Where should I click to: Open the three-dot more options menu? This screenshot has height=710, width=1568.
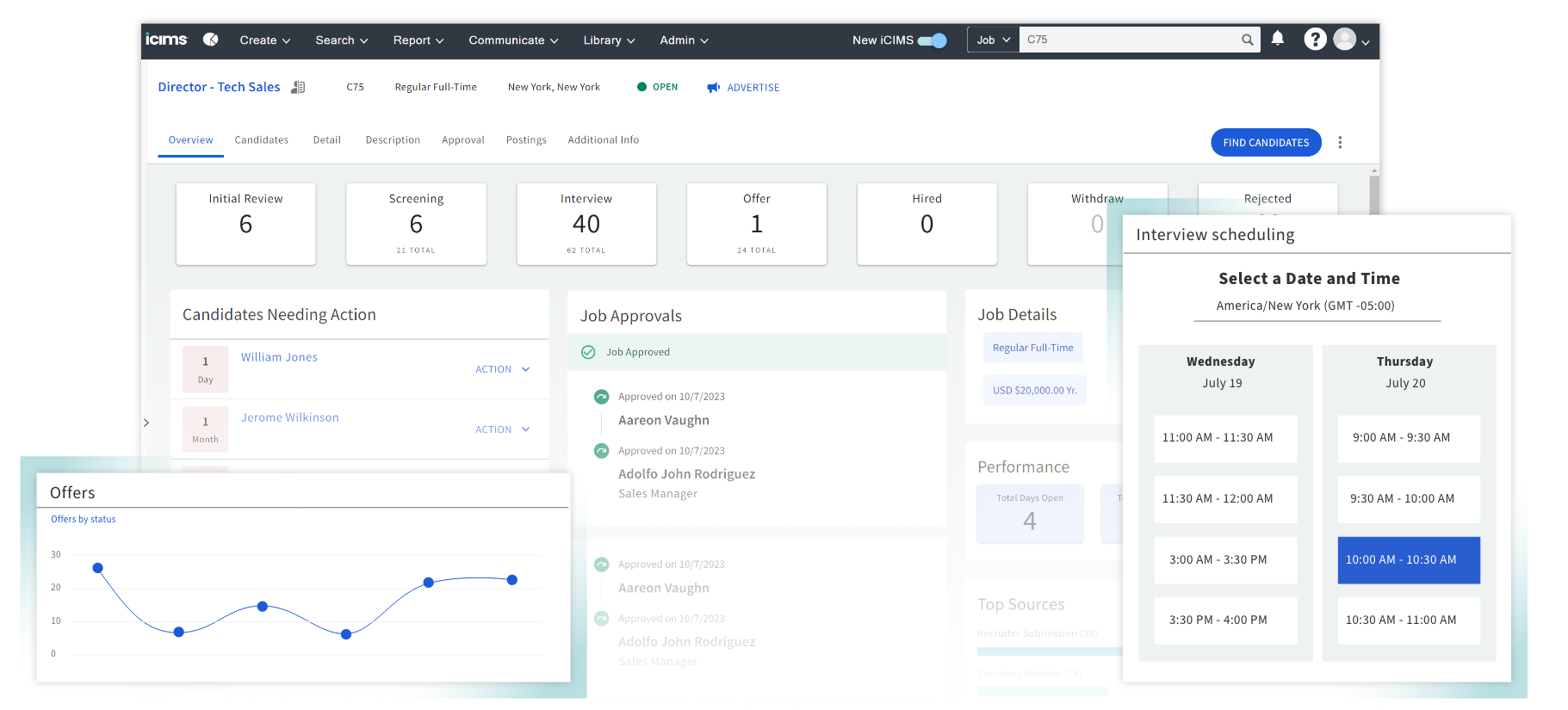pos(1339,143)
